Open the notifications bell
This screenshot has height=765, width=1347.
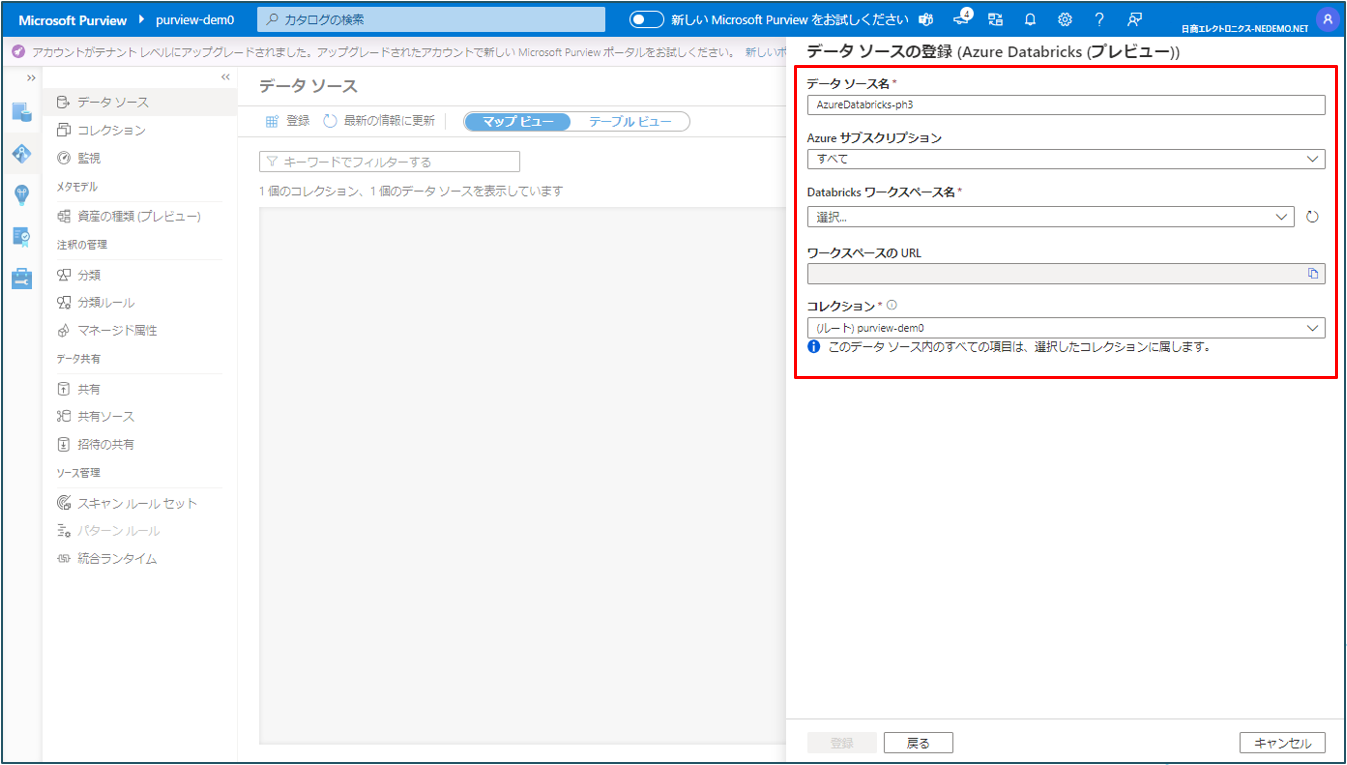(1030, 19)
